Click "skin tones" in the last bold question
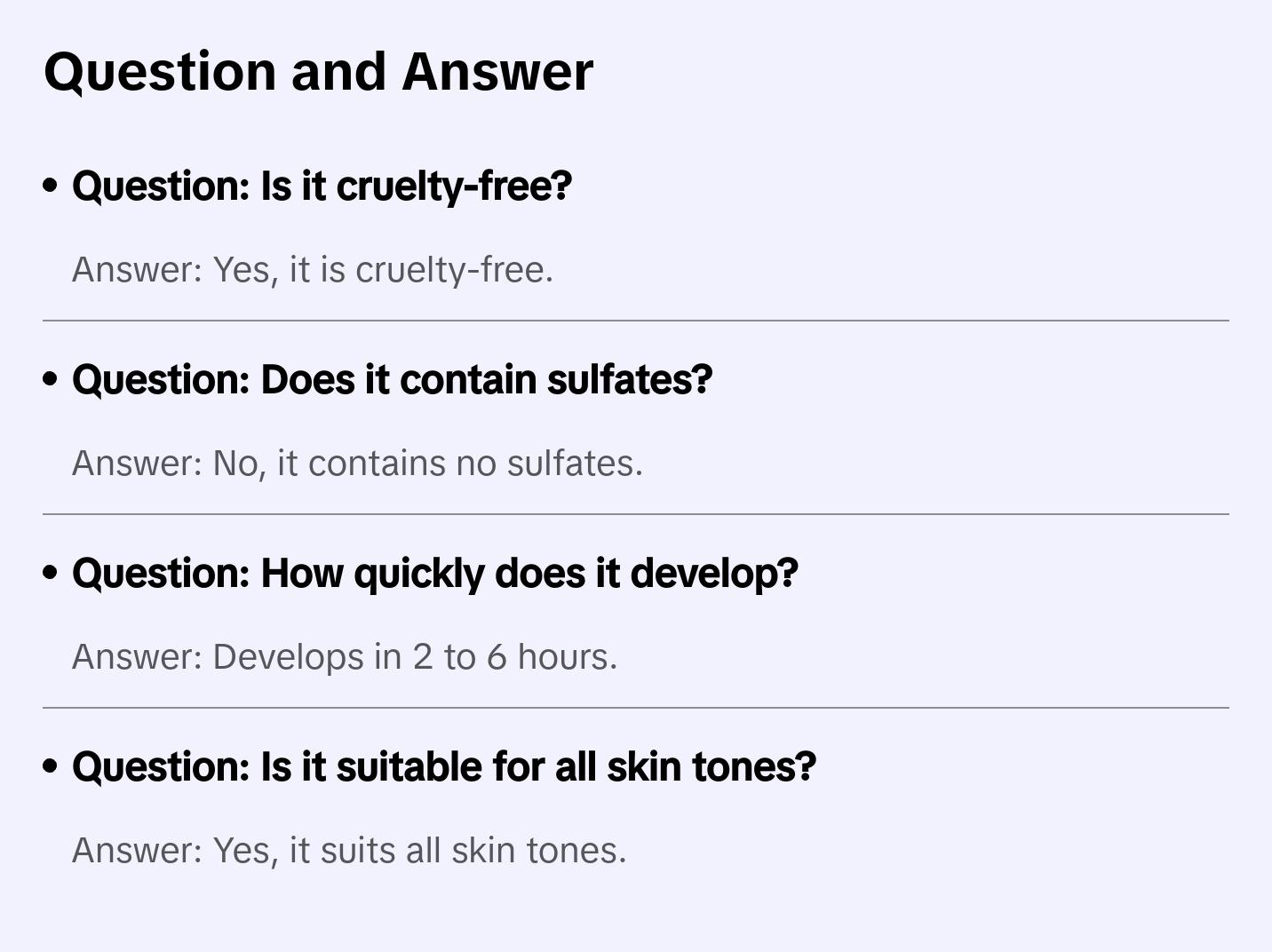 711,766
